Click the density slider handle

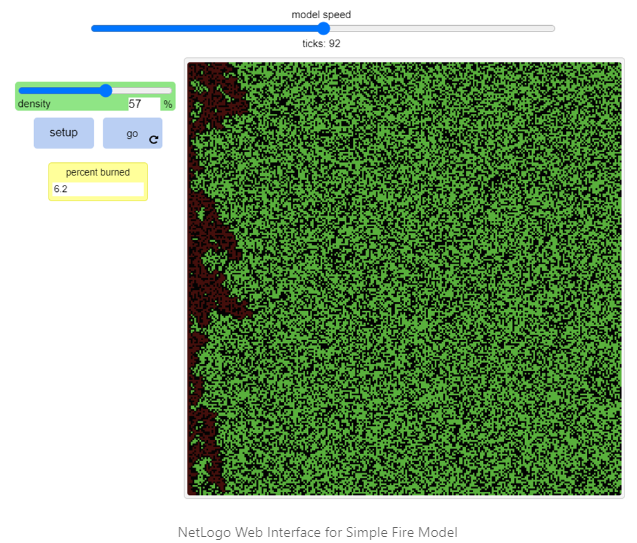pos(106,90)
